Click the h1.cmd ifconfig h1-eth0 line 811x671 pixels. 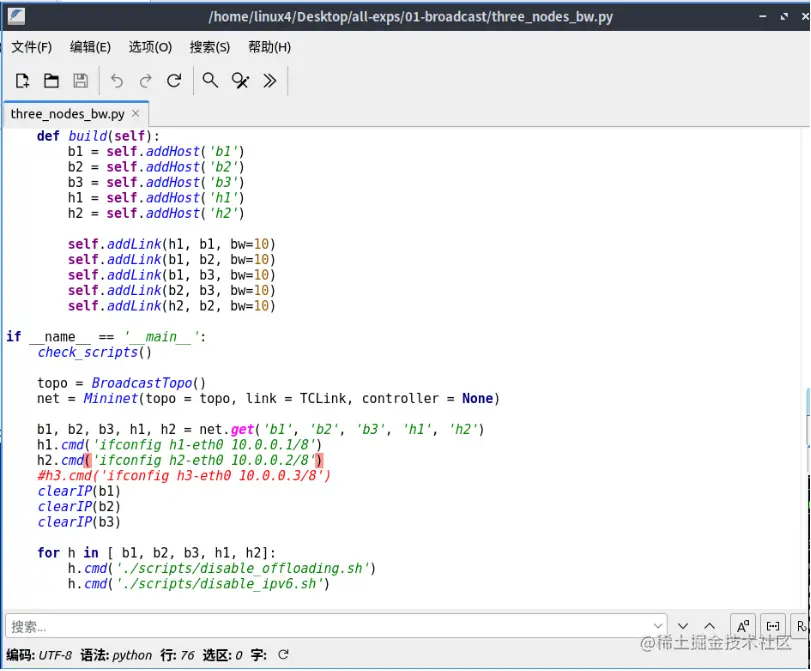tap(179, 445)
